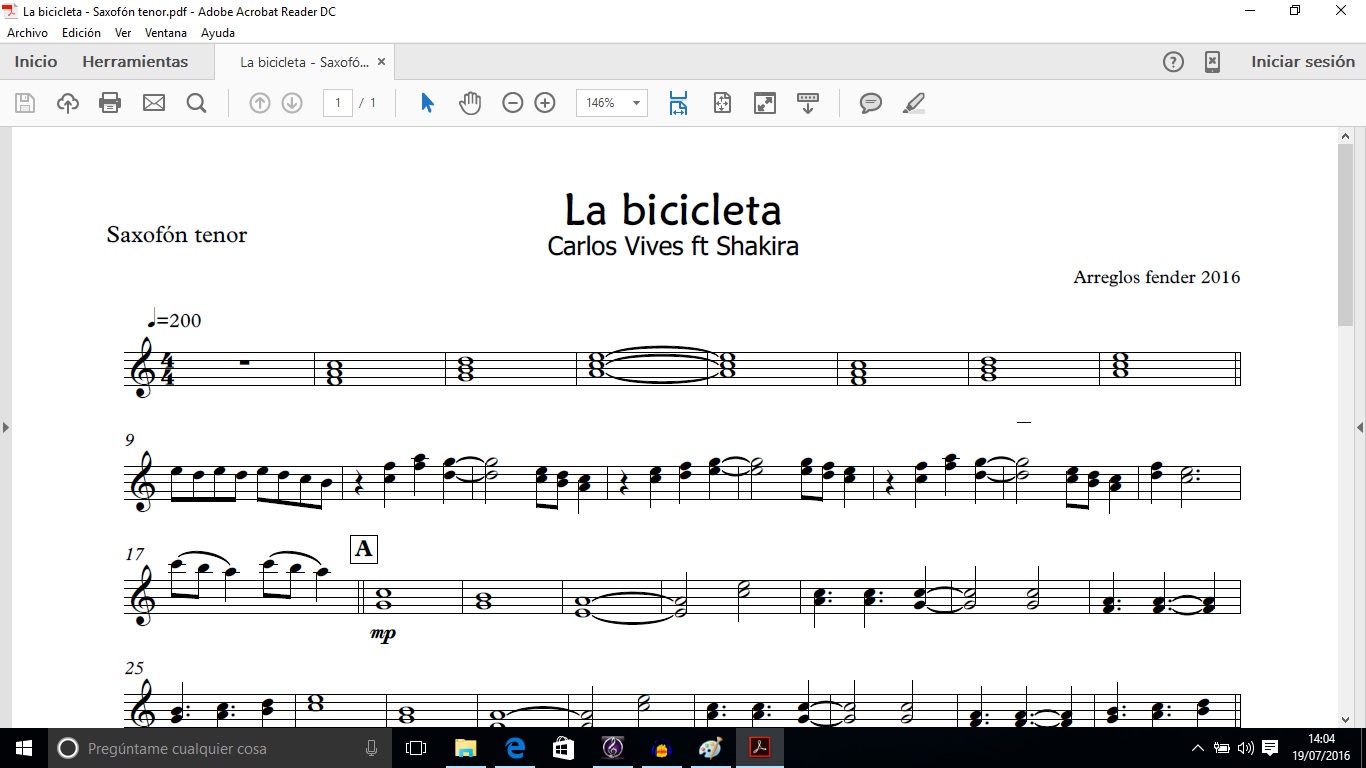Click the read mode download-style icon
The width and height of the screenshot is (1366, 768).
pyautogui.click(x=808, y=103)
